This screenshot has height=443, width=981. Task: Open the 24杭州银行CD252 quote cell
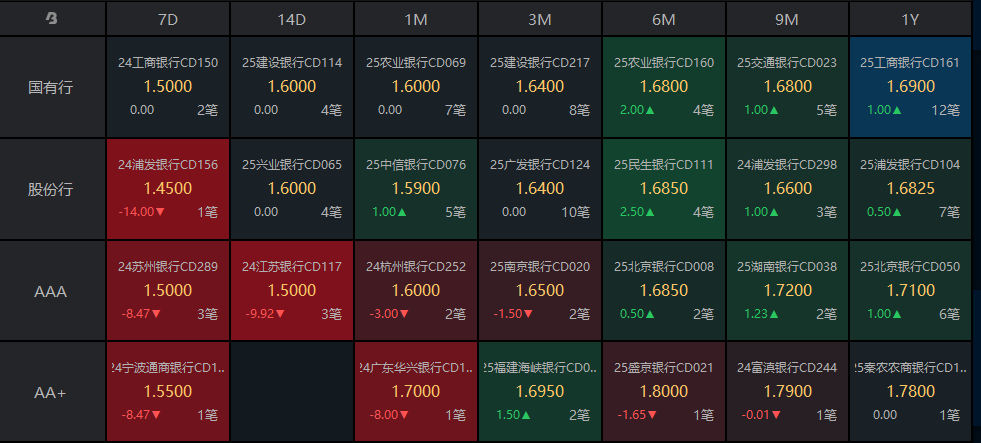coord(415,291)
